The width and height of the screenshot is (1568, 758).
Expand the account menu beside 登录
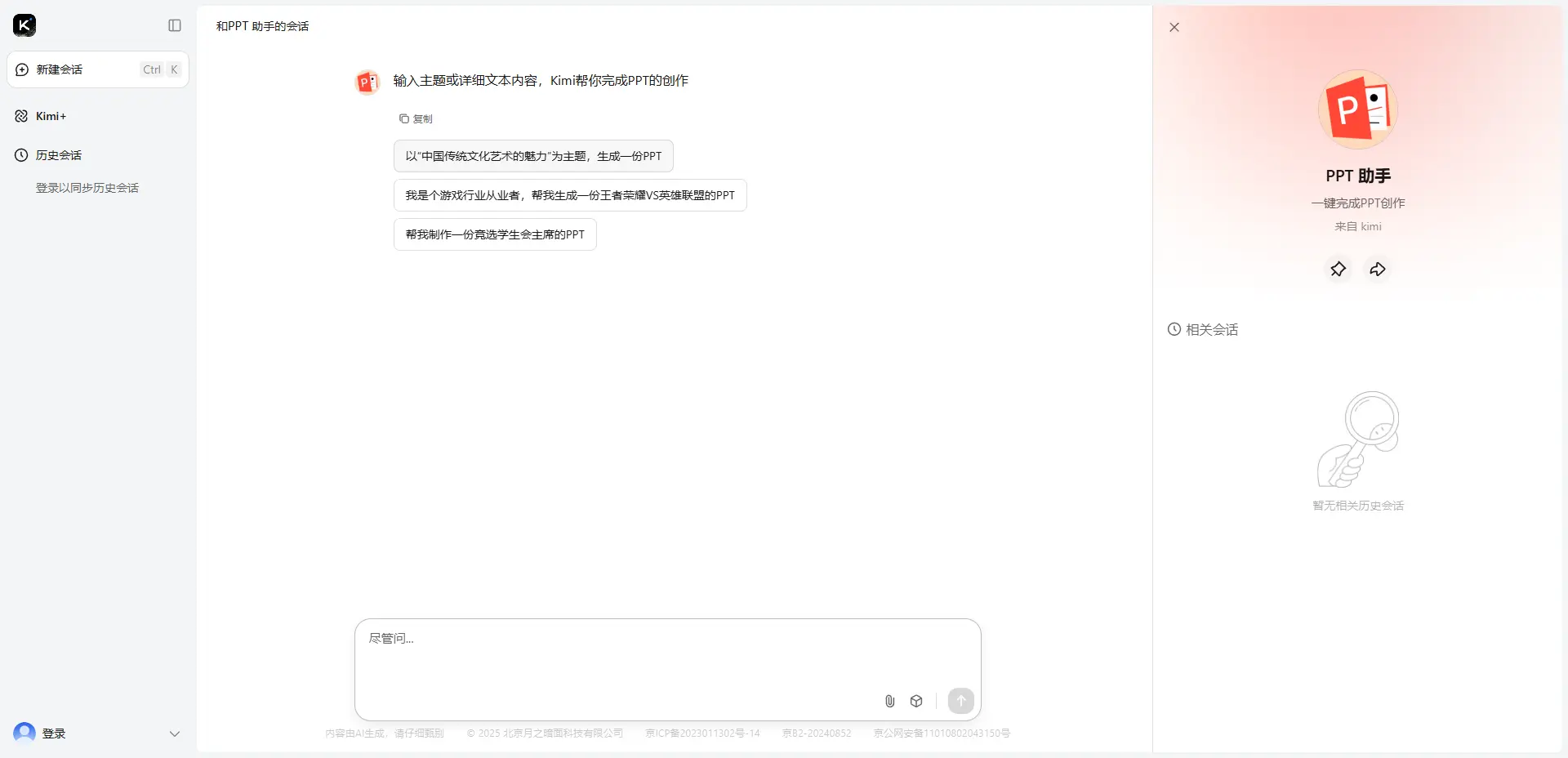(x=174, y=733)
